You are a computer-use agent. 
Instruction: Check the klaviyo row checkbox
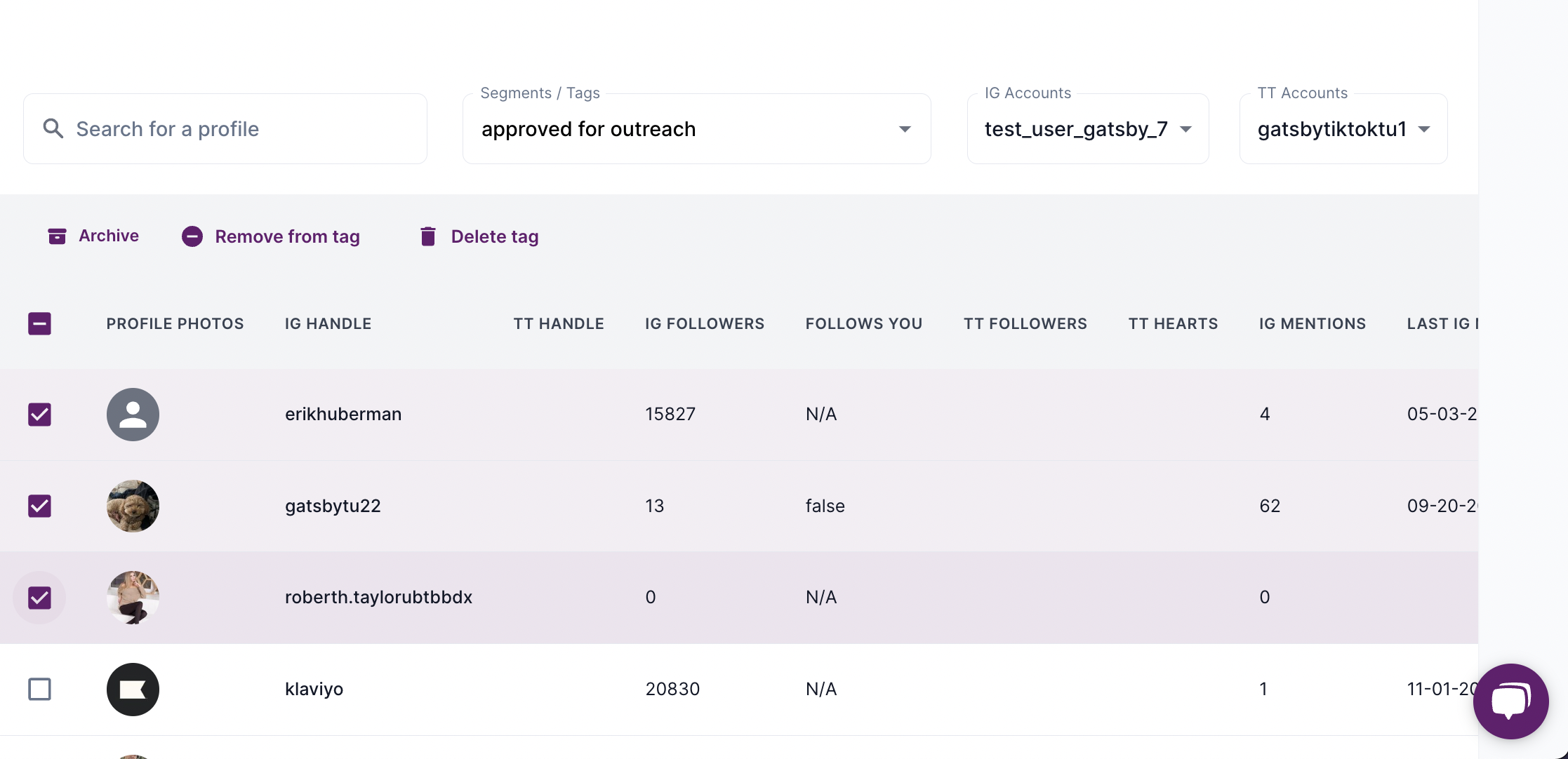(39, 689)
